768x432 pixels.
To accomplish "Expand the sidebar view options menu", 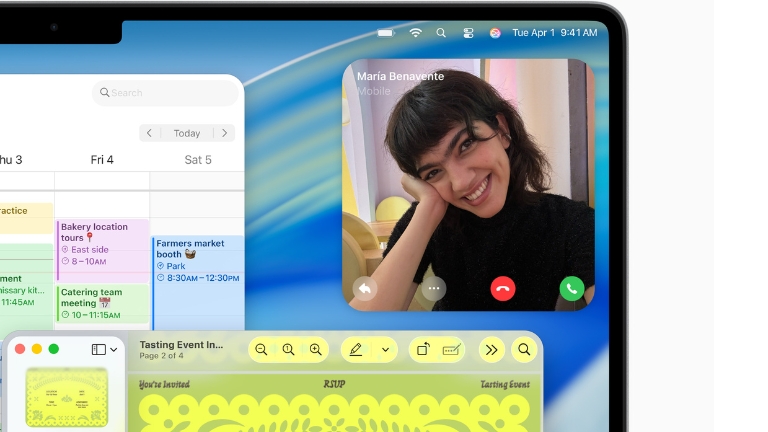I will [105, 349].
